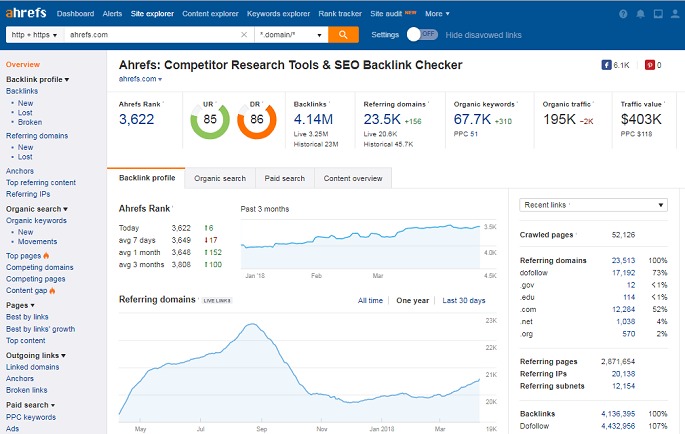Click the flame icon next to Content gap
The image size is (685, 434).
(52, 291)
